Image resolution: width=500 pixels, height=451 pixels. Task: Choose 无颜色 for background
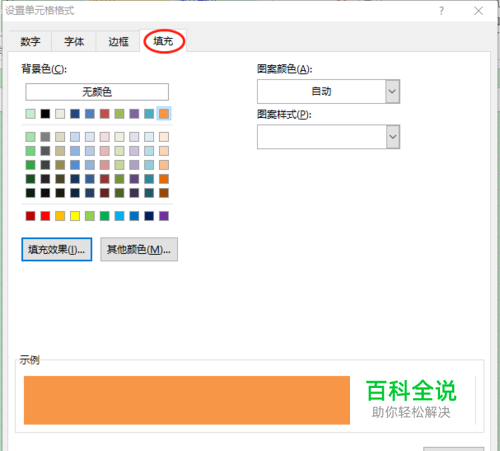[97, 92]
